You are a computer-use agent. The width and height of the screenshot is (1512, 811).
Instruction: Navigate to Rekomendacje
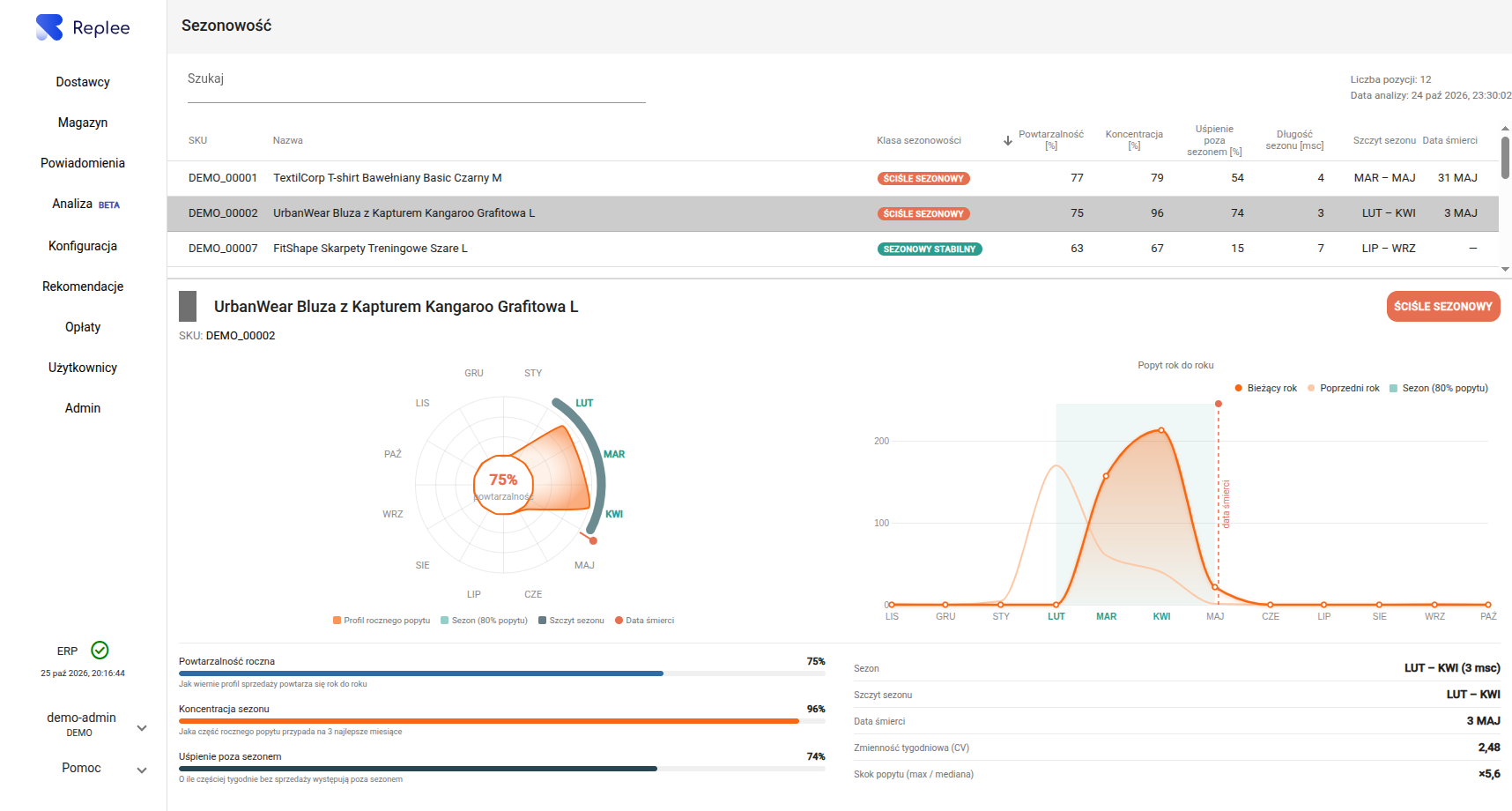[83, 286]
